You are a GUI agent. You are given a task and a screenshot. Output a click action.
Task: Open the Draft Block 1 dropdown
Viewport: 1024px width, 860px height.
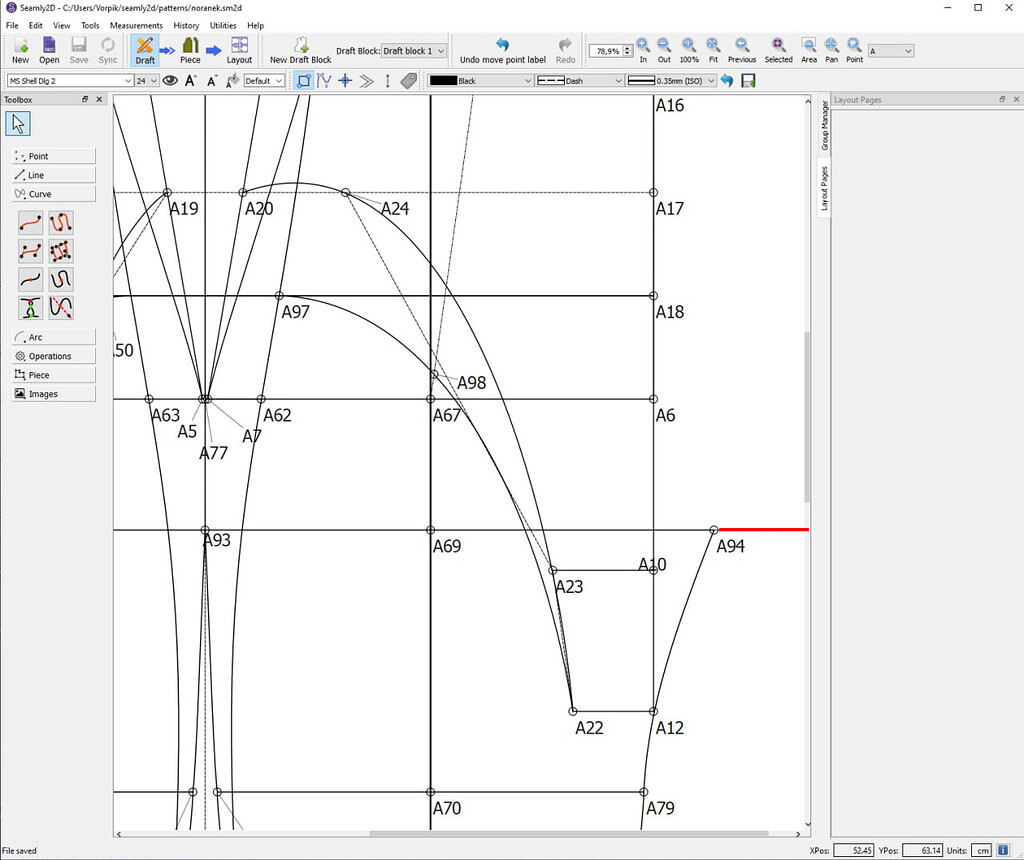[x=413, y=50]
